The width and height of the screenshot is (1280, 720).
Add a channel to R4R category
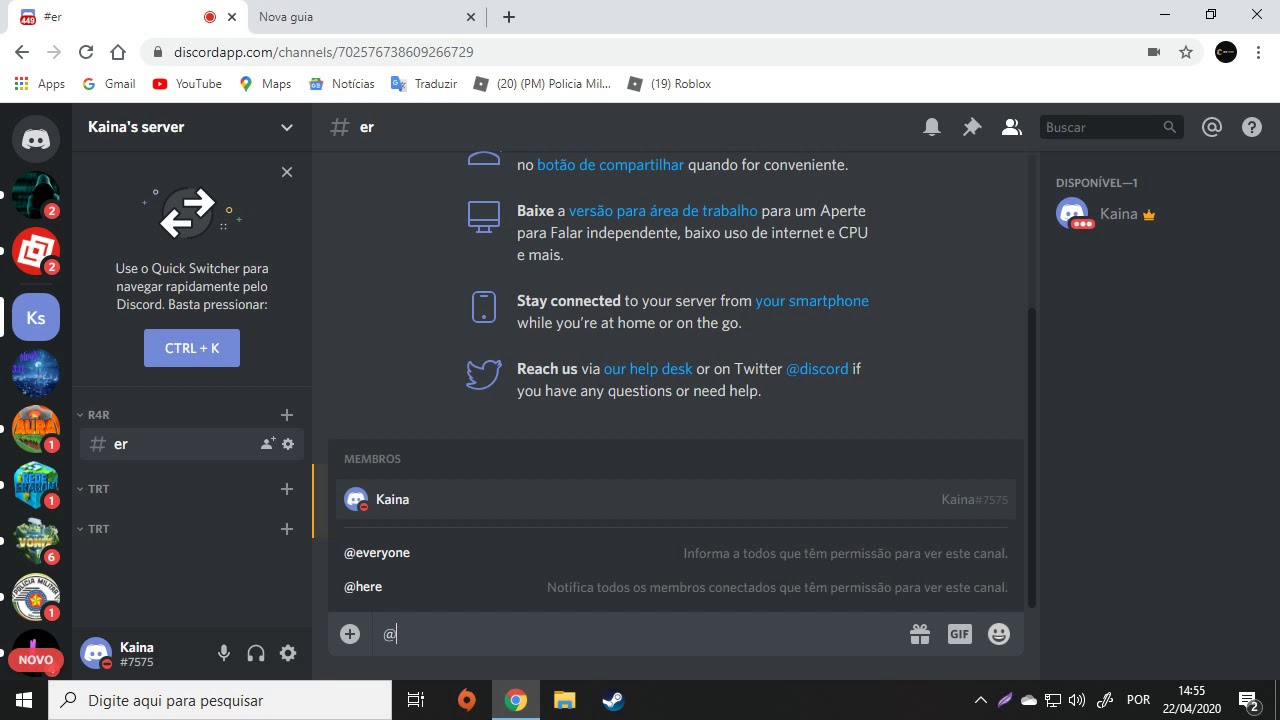pos(287,415)
